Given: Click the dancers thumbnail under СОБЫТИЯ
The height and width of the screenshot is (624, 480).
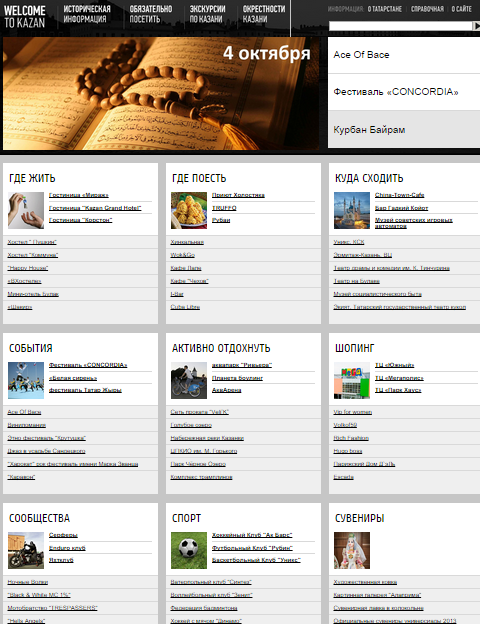Looking at the screenshot, I should click(26, 380).
